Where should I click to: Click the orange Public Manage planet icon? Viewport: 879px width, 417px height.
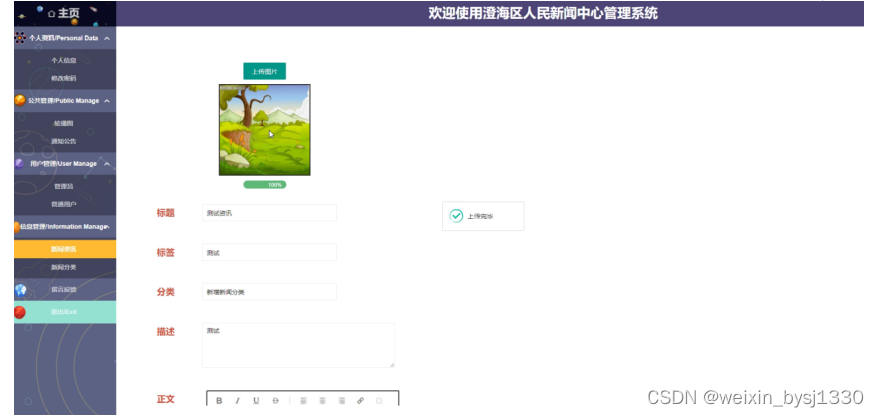(20, 101)
